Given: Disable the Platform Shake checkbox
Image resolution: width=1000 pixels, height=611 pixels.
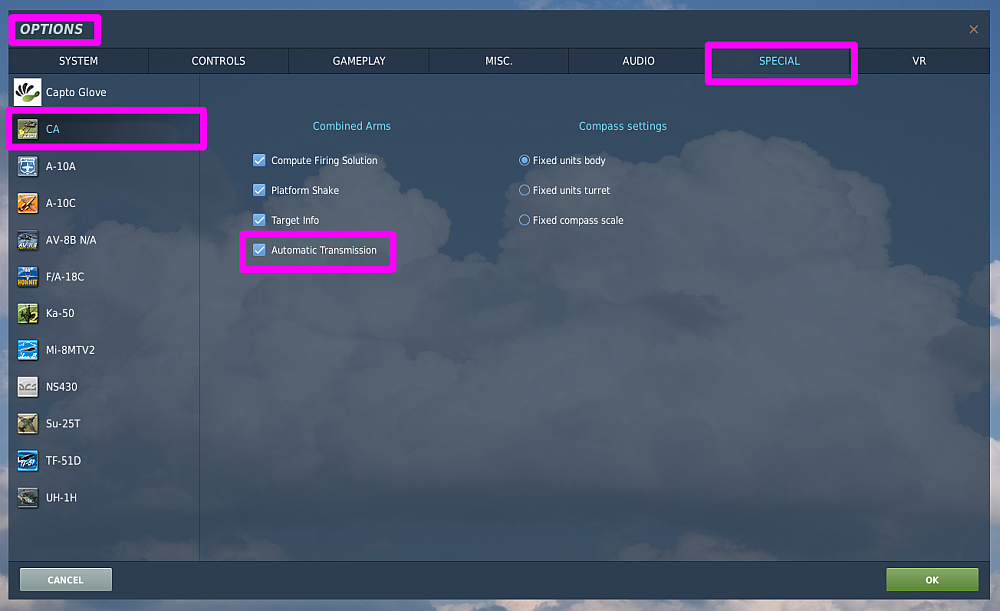Looking at the screenshot, I should (x=259, y=190).
